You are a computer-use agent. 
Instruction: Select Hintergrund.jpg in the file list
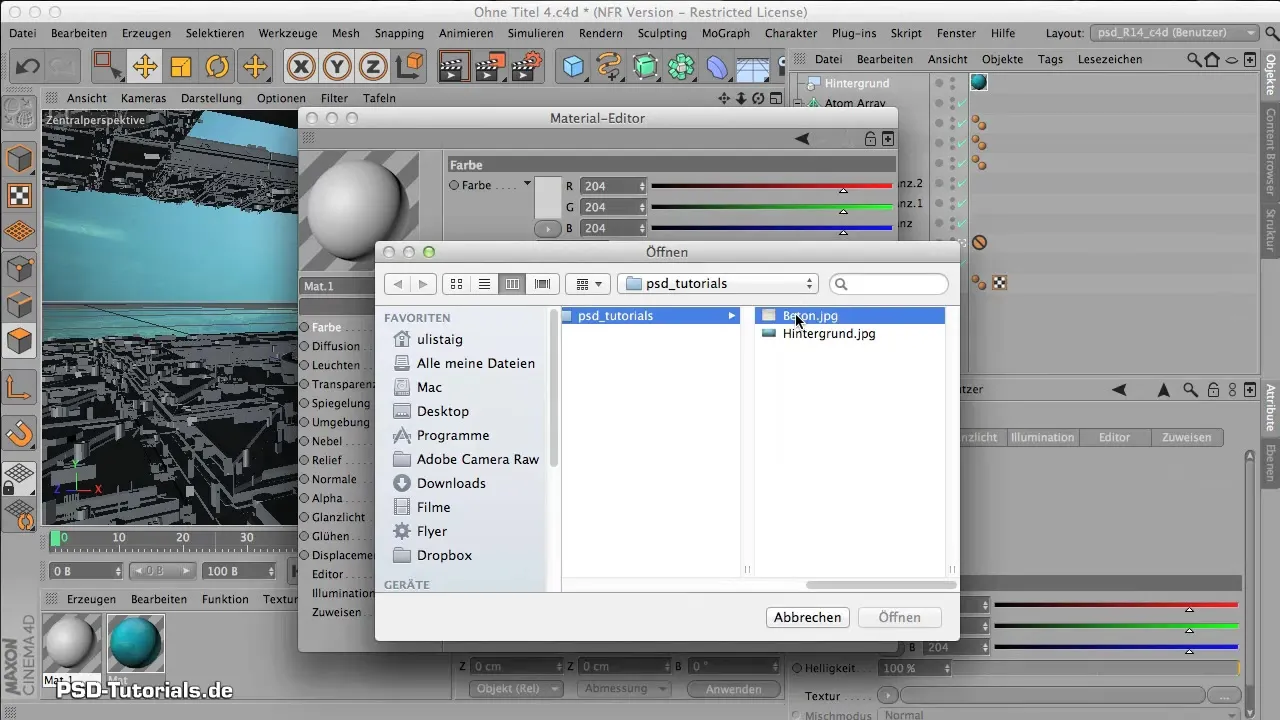point(849,334)
